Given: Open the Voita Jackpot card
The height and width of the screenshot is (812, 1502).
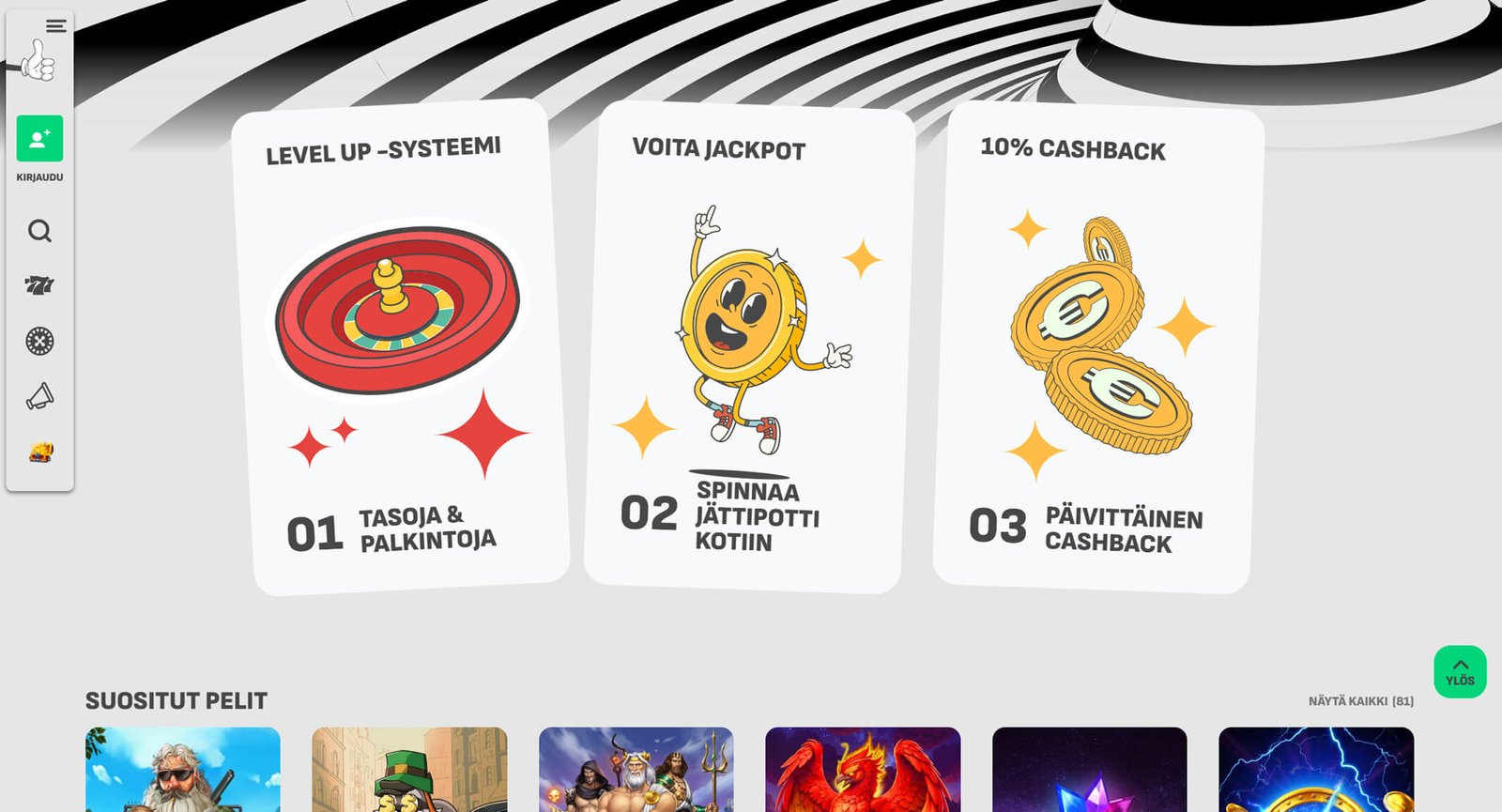Looking at the screenshot, I should pyautogui.click(x=749, y=346).
